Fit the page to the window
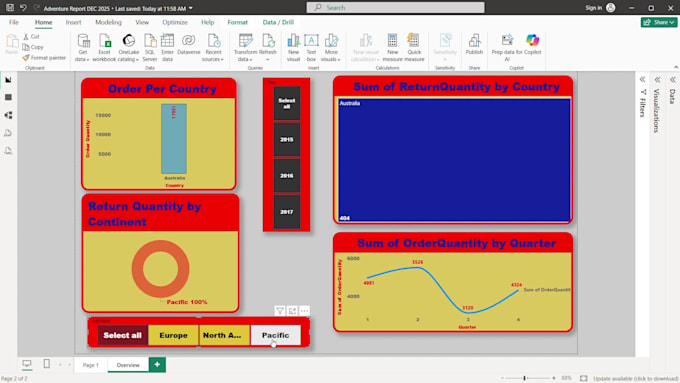 [584, 378]
